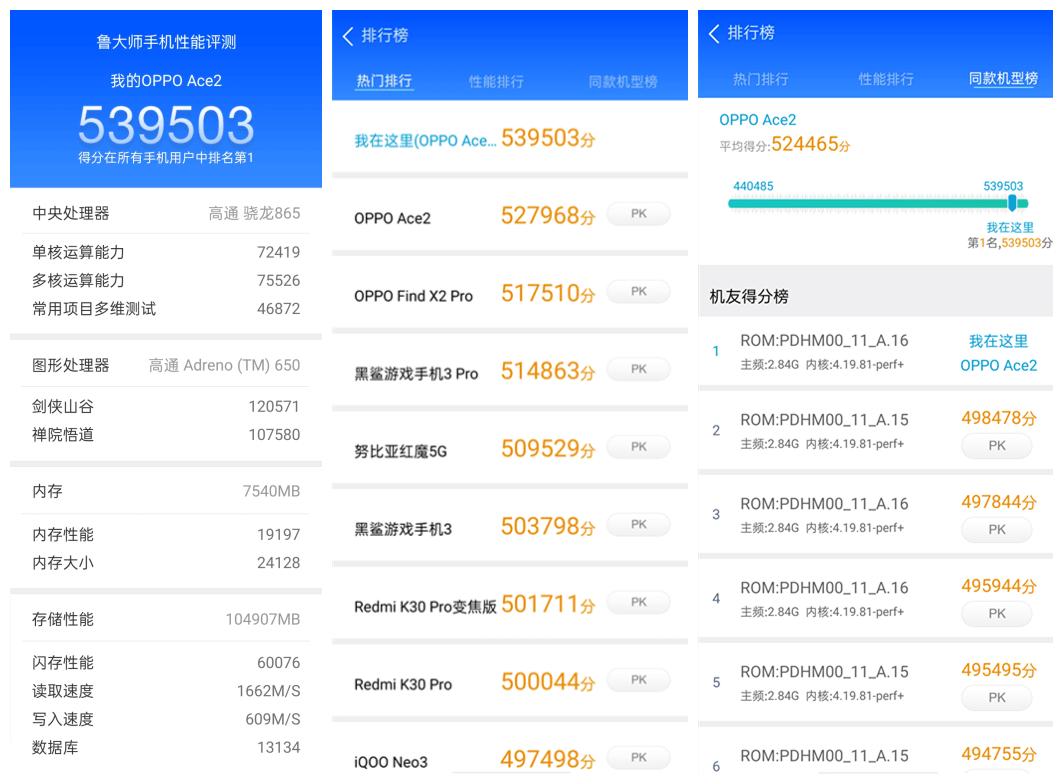Click the PK icon next to 努比亚红魔5G

coord(637,446)
